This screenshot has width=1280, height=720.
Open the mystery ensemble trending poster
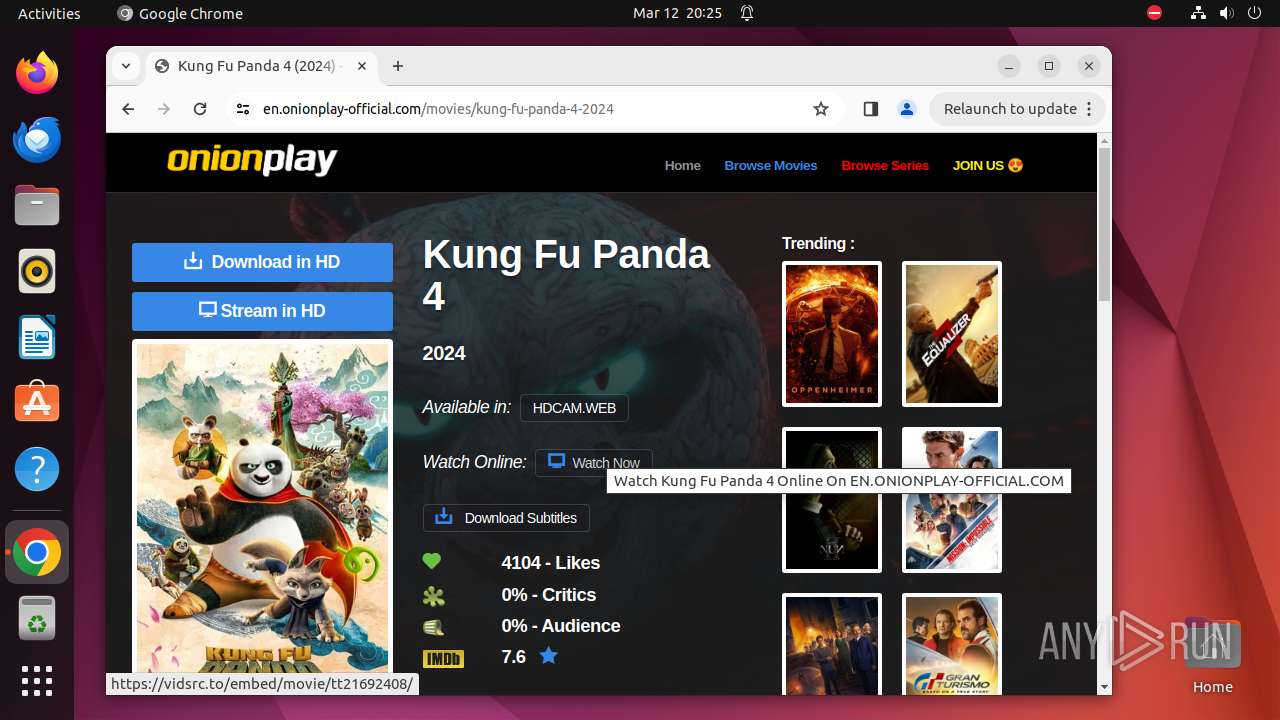tap(832, 644)
